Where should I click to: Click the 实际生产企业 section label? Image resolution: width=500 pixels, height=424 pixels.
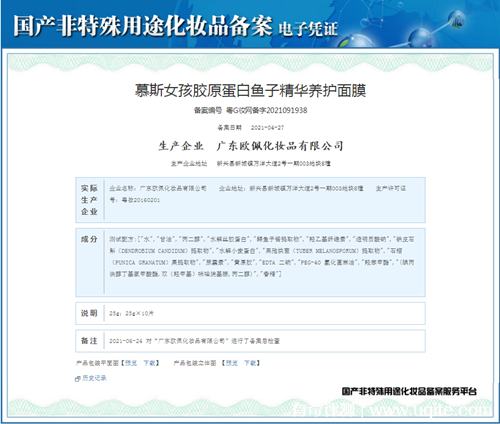click(x=89, y=200)
